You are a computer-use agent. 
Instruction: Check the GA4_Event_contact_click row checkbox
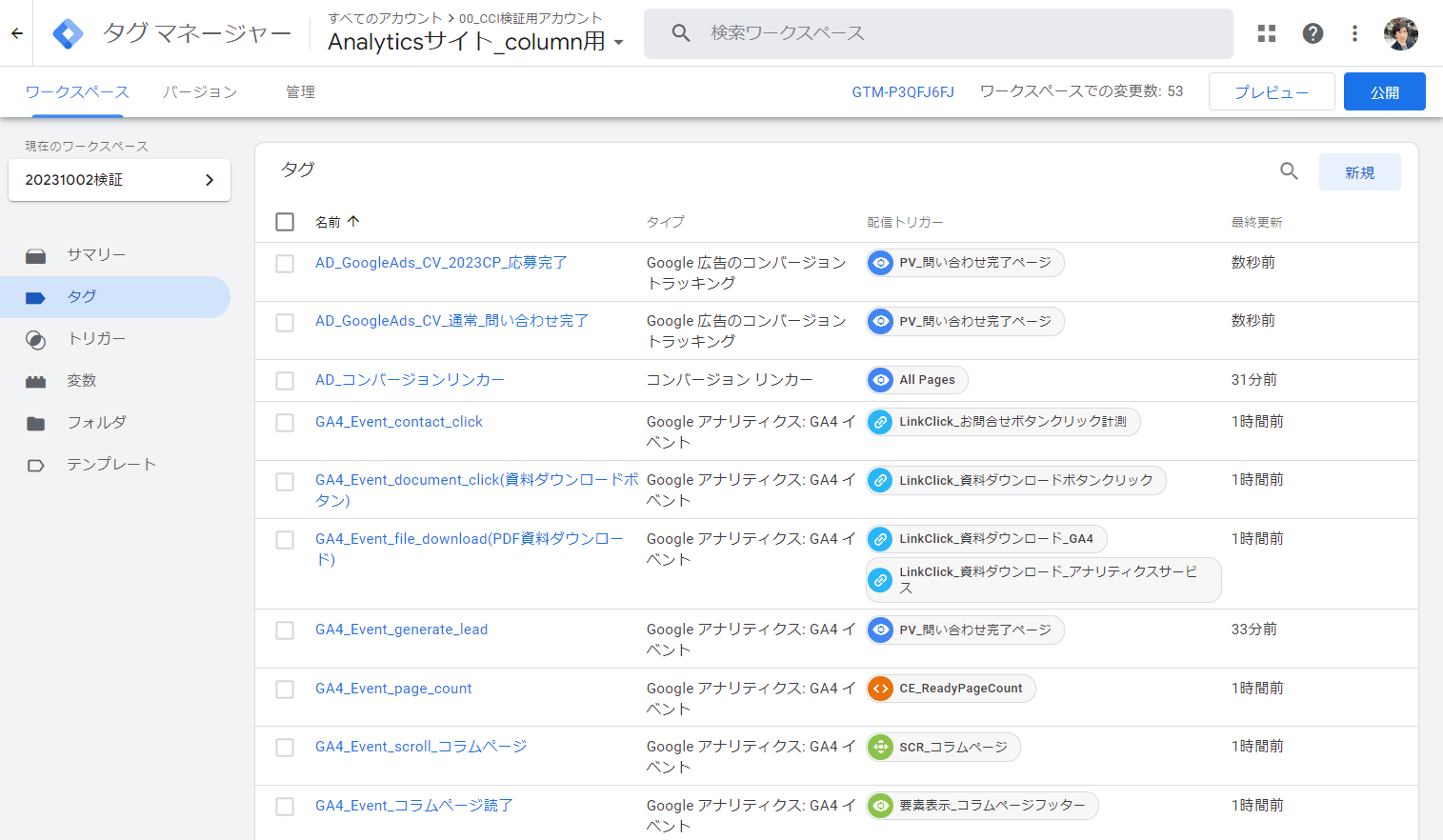tap(285, 423)
